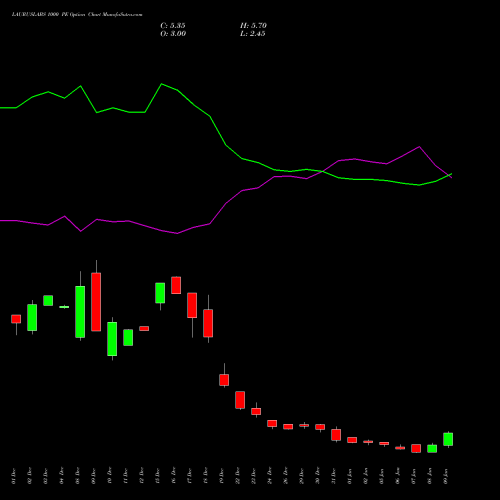Click the '09 Dec' axis date label
Image resolution: width=500 pixels, height=500 pixels.
tap(94, 476)
